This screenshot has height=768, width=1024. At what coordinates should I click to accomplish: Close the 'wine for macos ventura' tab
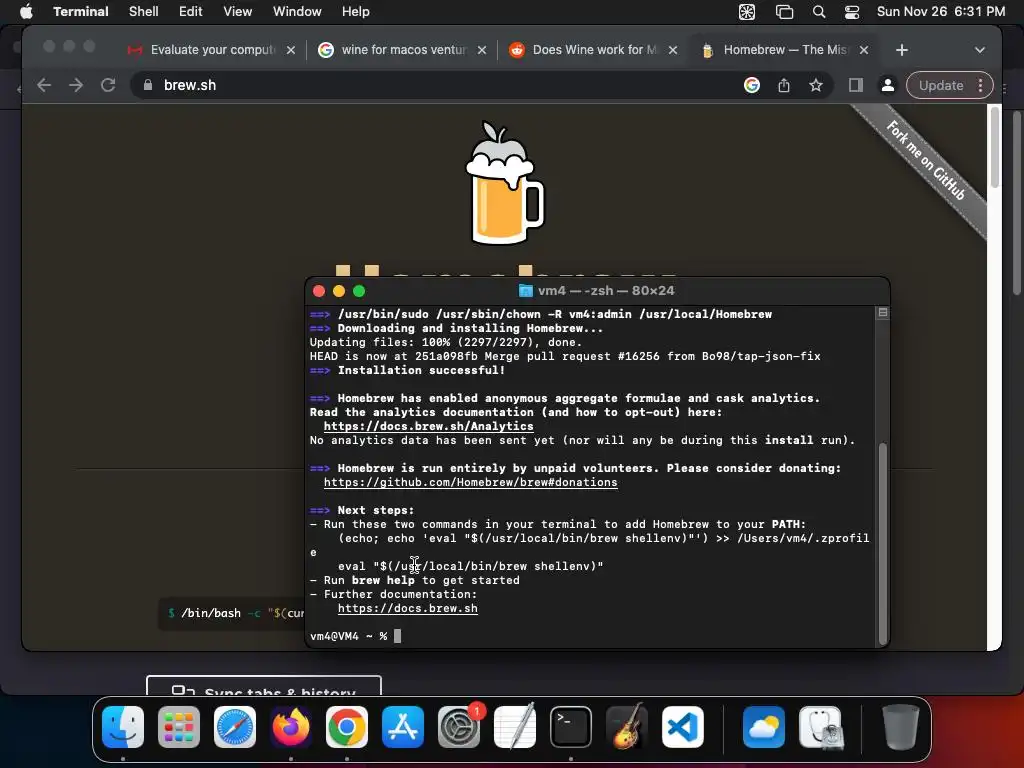pyautogui.click(x=482, y=50)
